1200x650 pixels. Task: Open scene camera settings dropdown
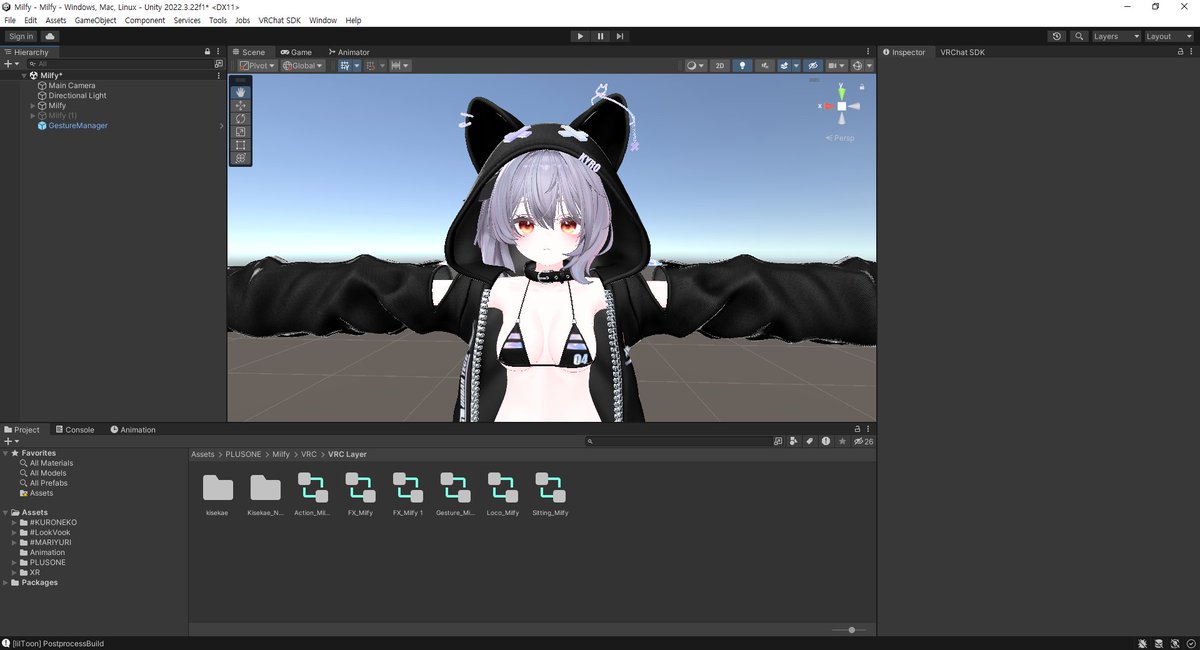coord(836,65)
